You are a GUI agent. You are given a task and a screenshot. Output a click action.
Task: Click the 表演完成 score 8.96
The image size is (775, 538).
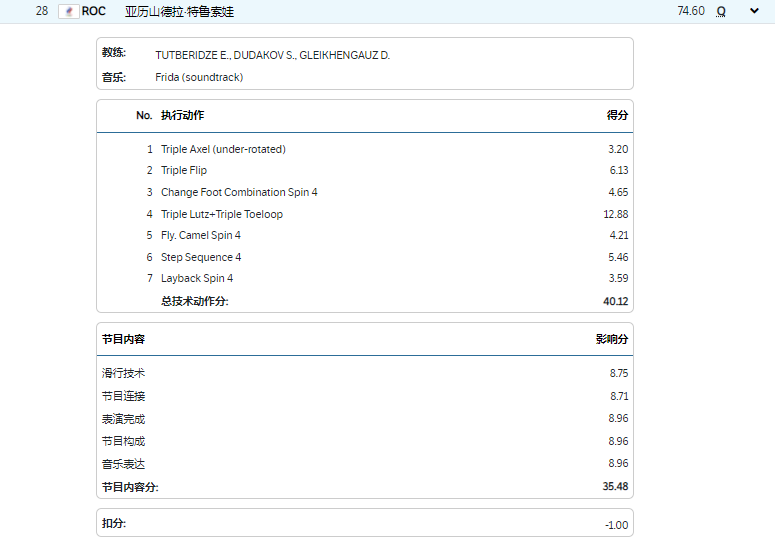618,418
